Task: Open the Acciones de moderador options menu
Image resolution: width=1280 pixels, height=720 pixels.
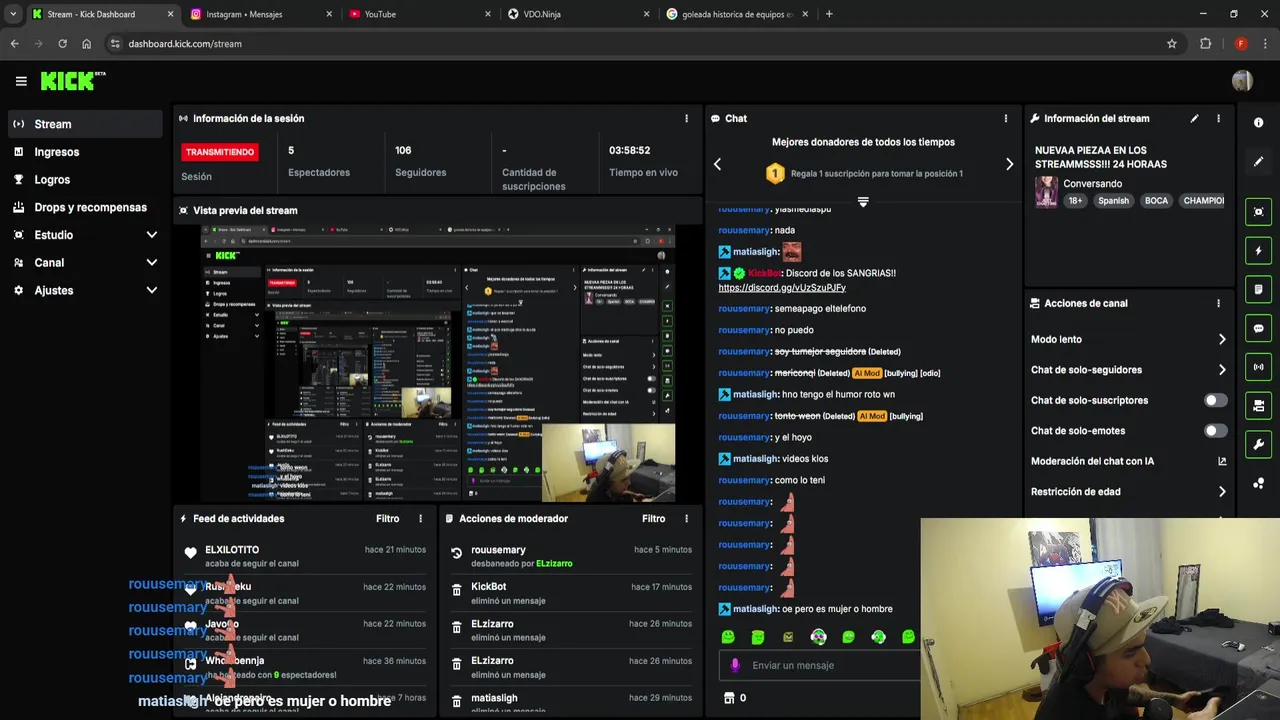Action: click(686, 518)
